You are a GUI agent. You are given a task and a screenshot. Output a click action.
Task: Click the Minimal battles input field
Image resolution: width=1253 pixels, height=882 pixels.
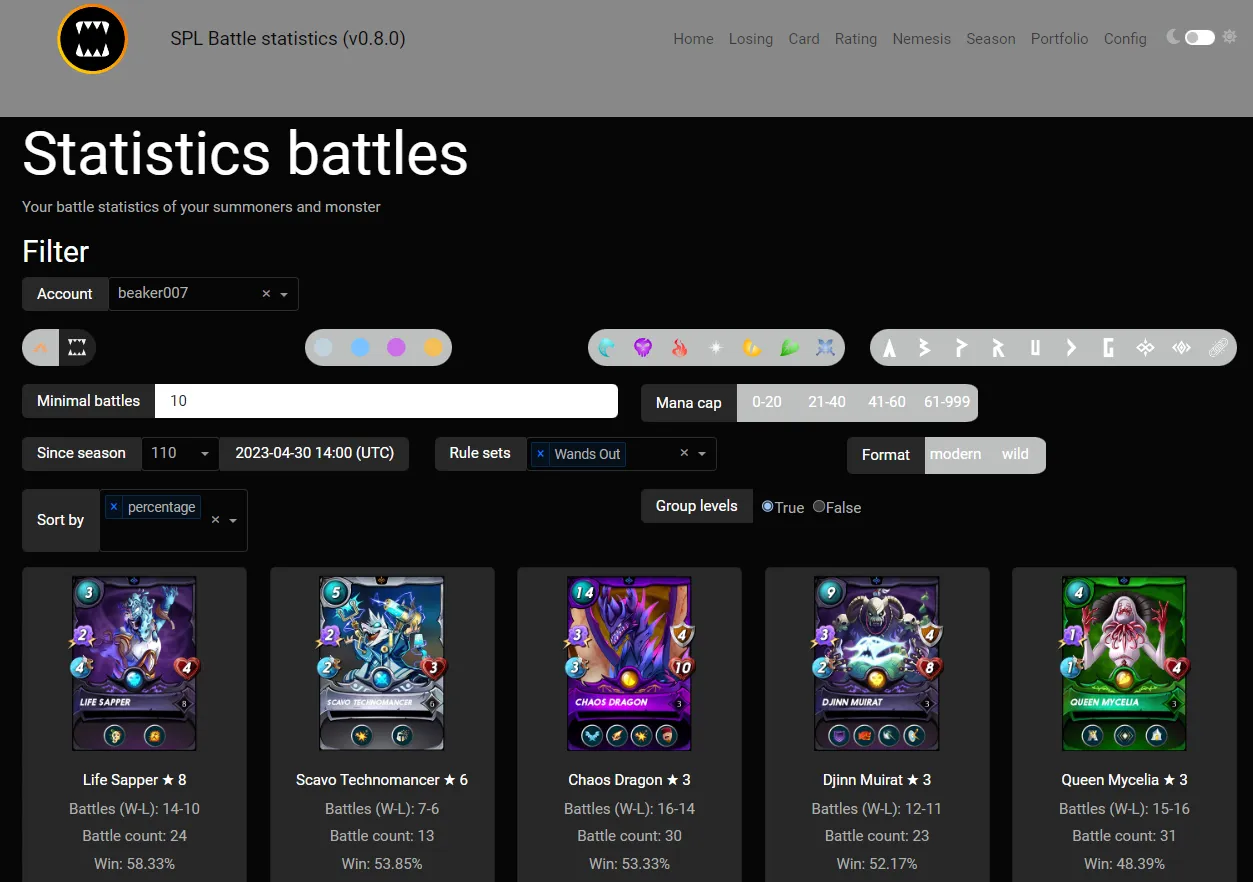pos(386,401)
